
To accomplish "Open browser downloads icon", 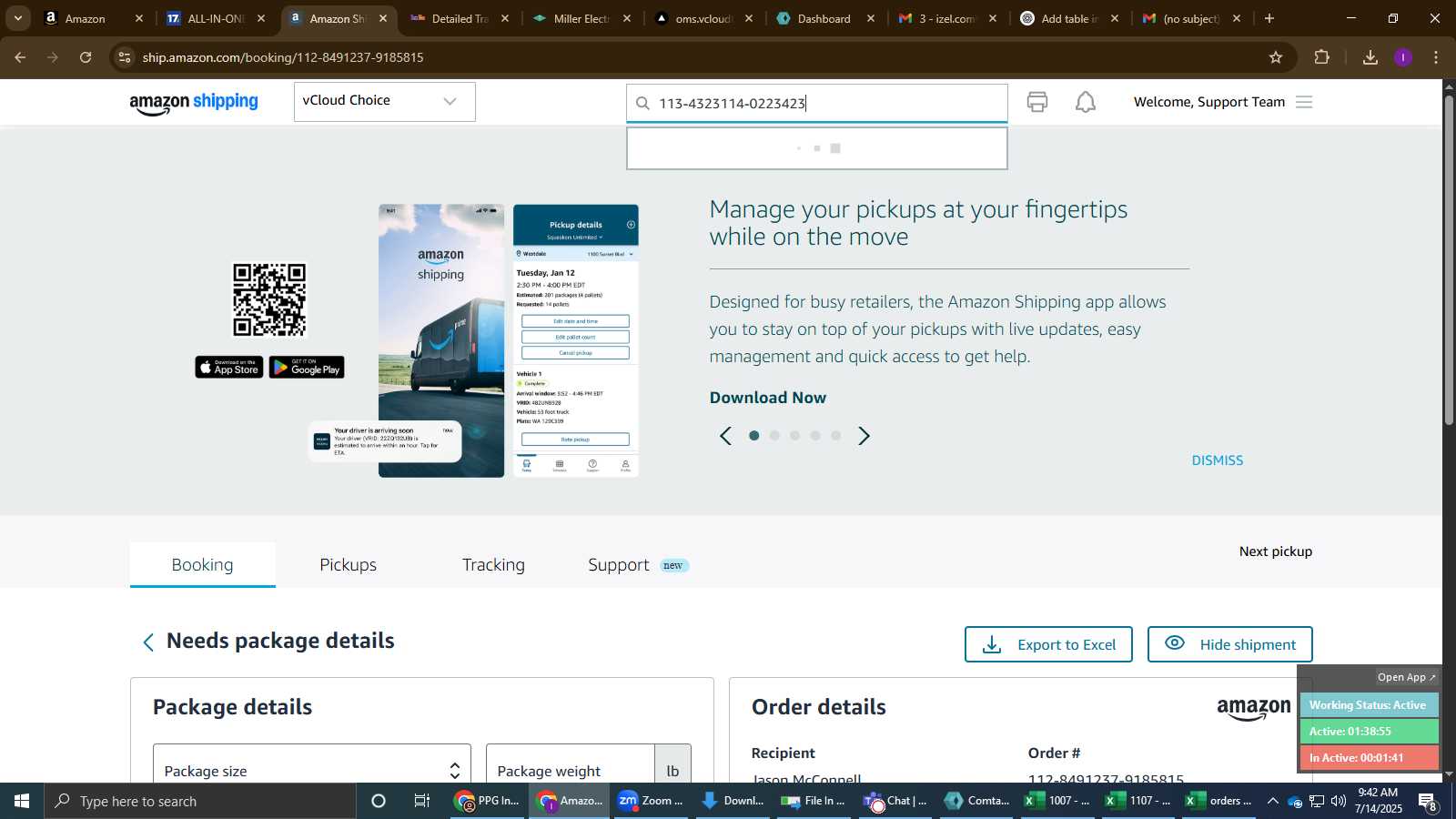I will (1370, 57).
